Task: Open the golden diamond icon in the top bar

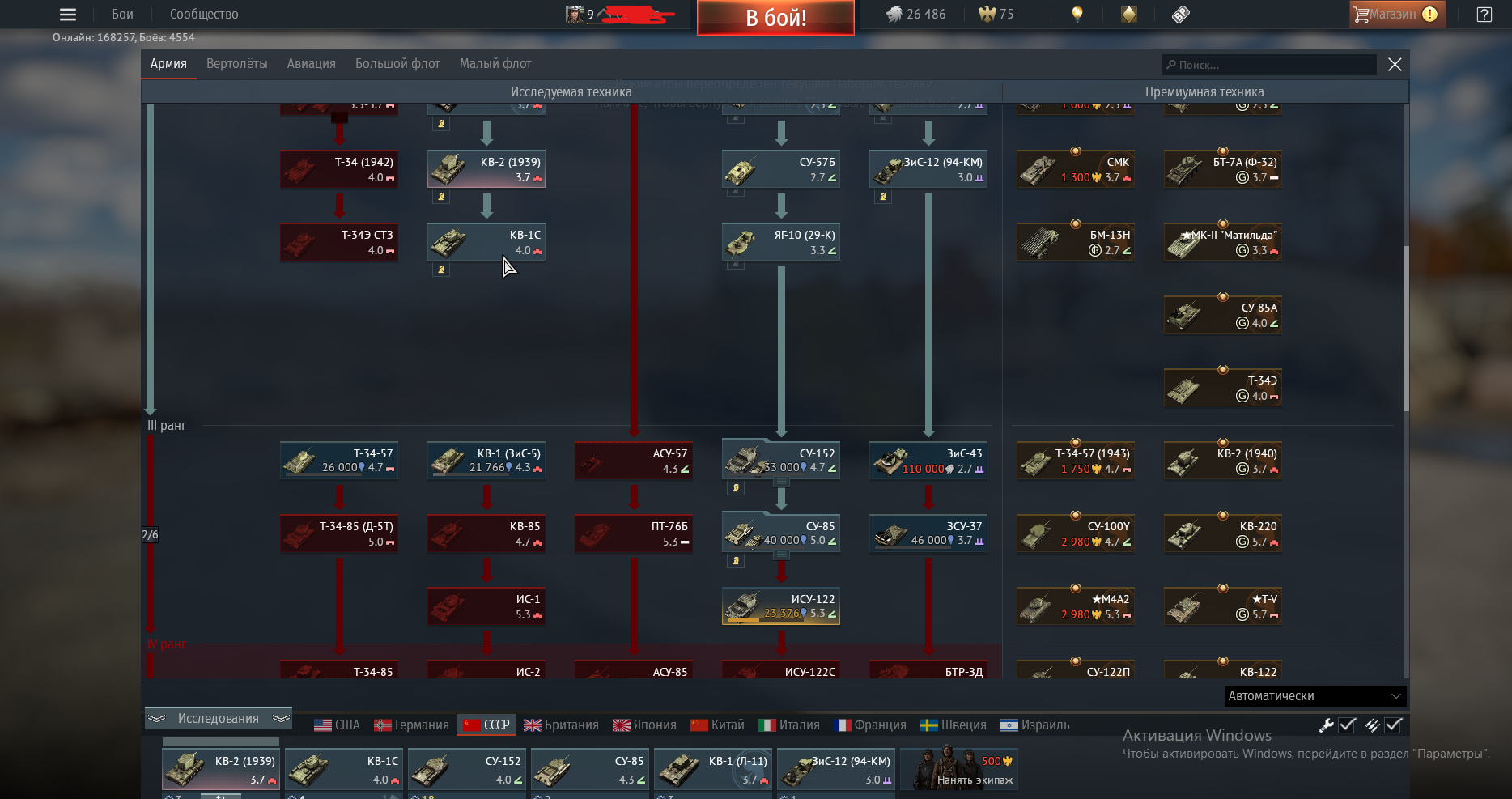Action: pyautogui.click(x=1128, y=14)
